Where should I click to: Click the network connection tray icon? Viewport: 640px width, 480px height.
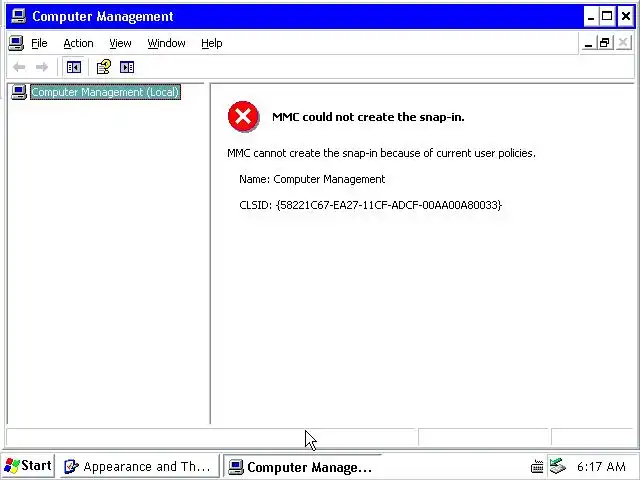(558, 466)
